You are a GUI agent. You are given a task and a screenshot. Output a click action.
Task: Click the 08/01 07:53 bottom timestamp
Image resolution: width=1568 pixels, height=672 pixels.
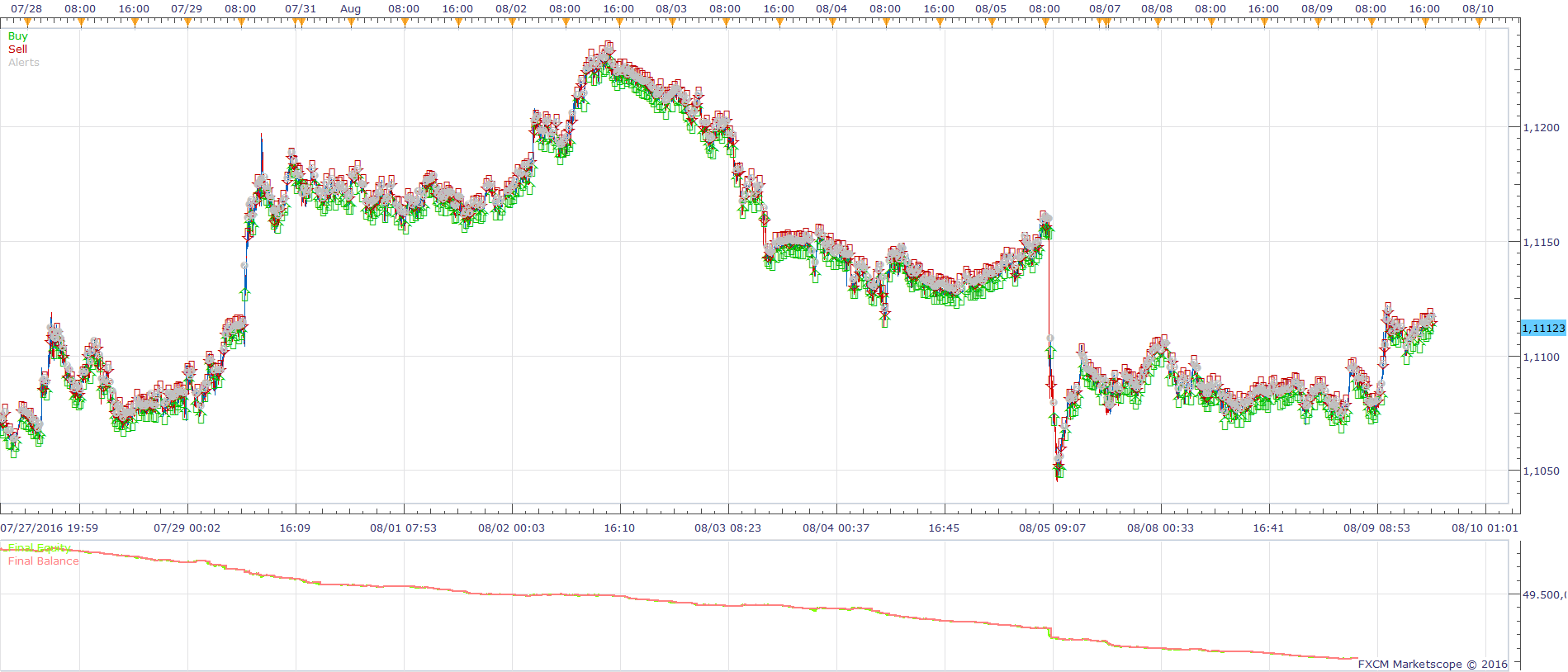(403, 528)
